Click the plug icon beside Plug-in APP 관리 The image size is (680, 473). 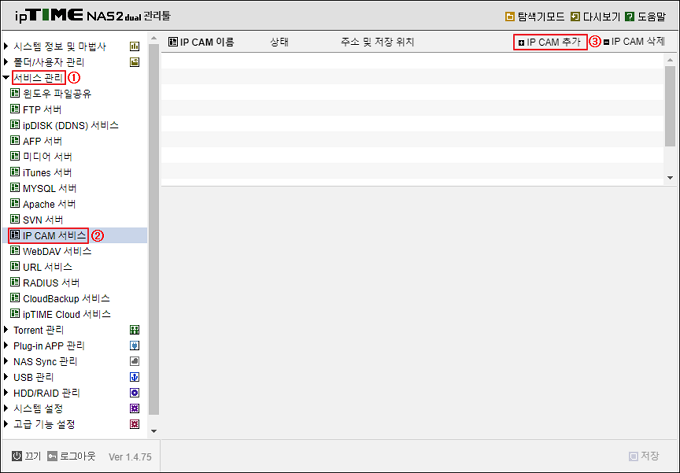tap(134, 346)
